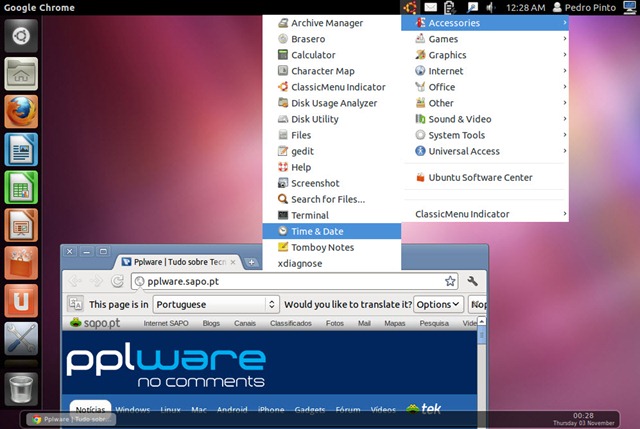Open the mail envelope indicator

(x=430, y=7)
